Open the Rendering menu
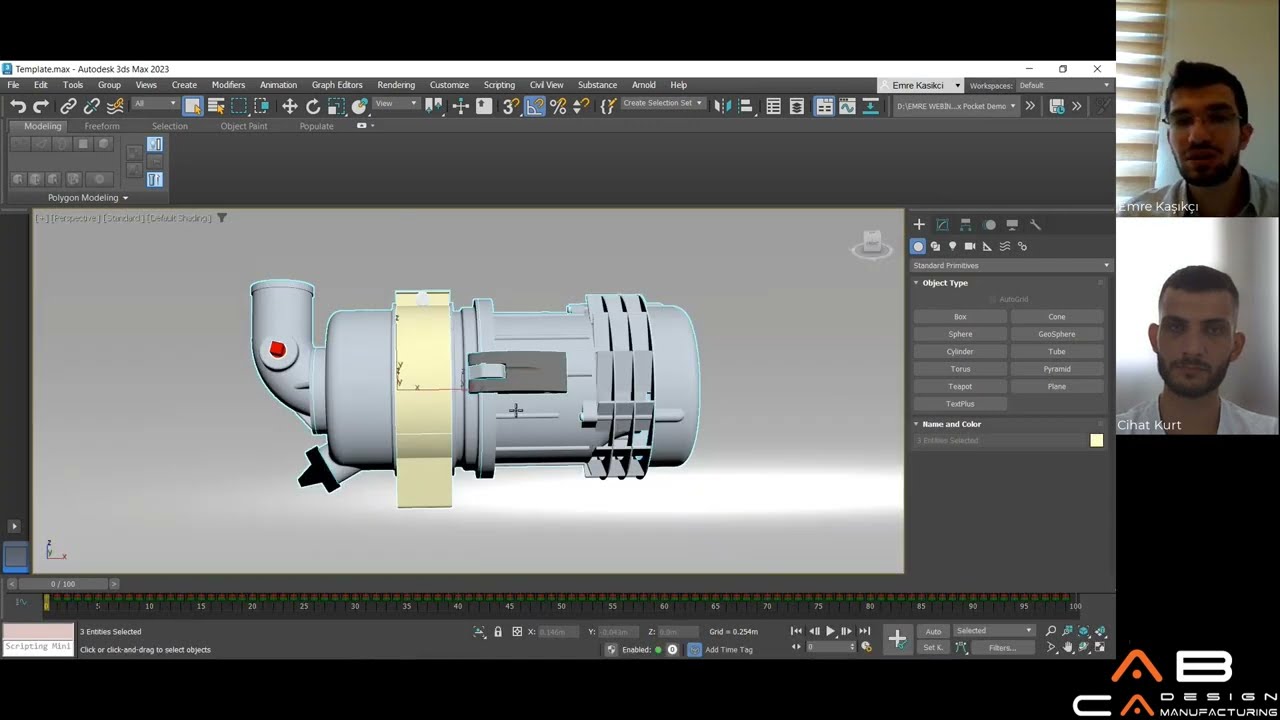1280x720 pixels. click(396, 85)
